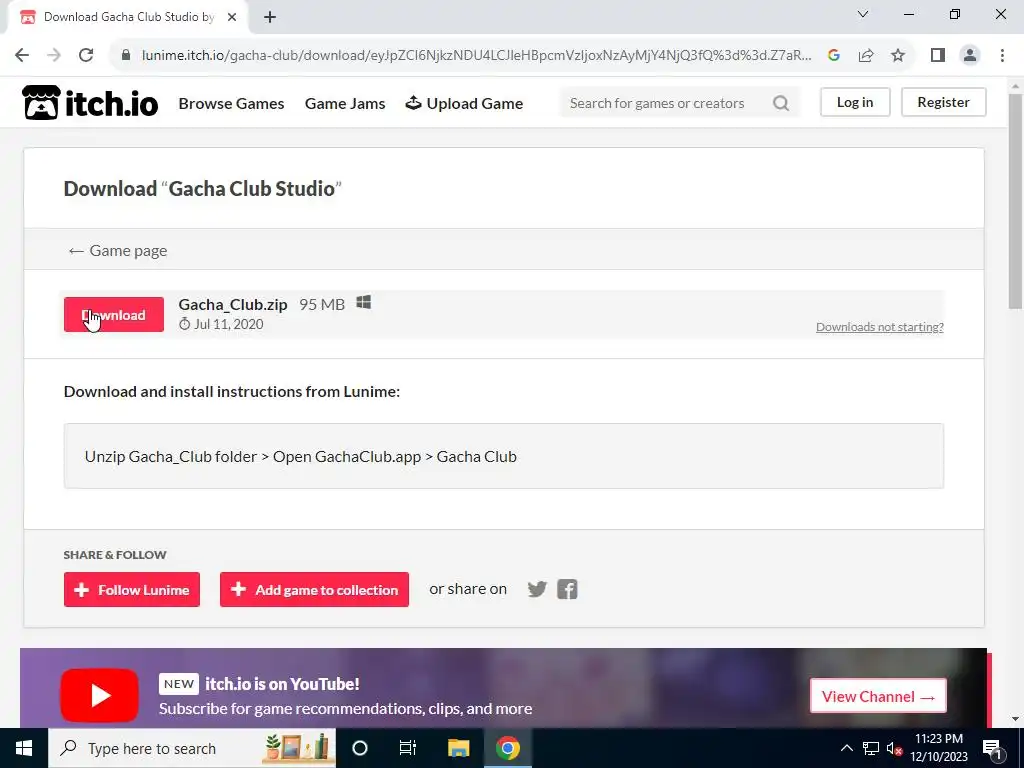Click Downloads not starting? link
This screenshot has height=768, width=1024.
pos(879,327)
